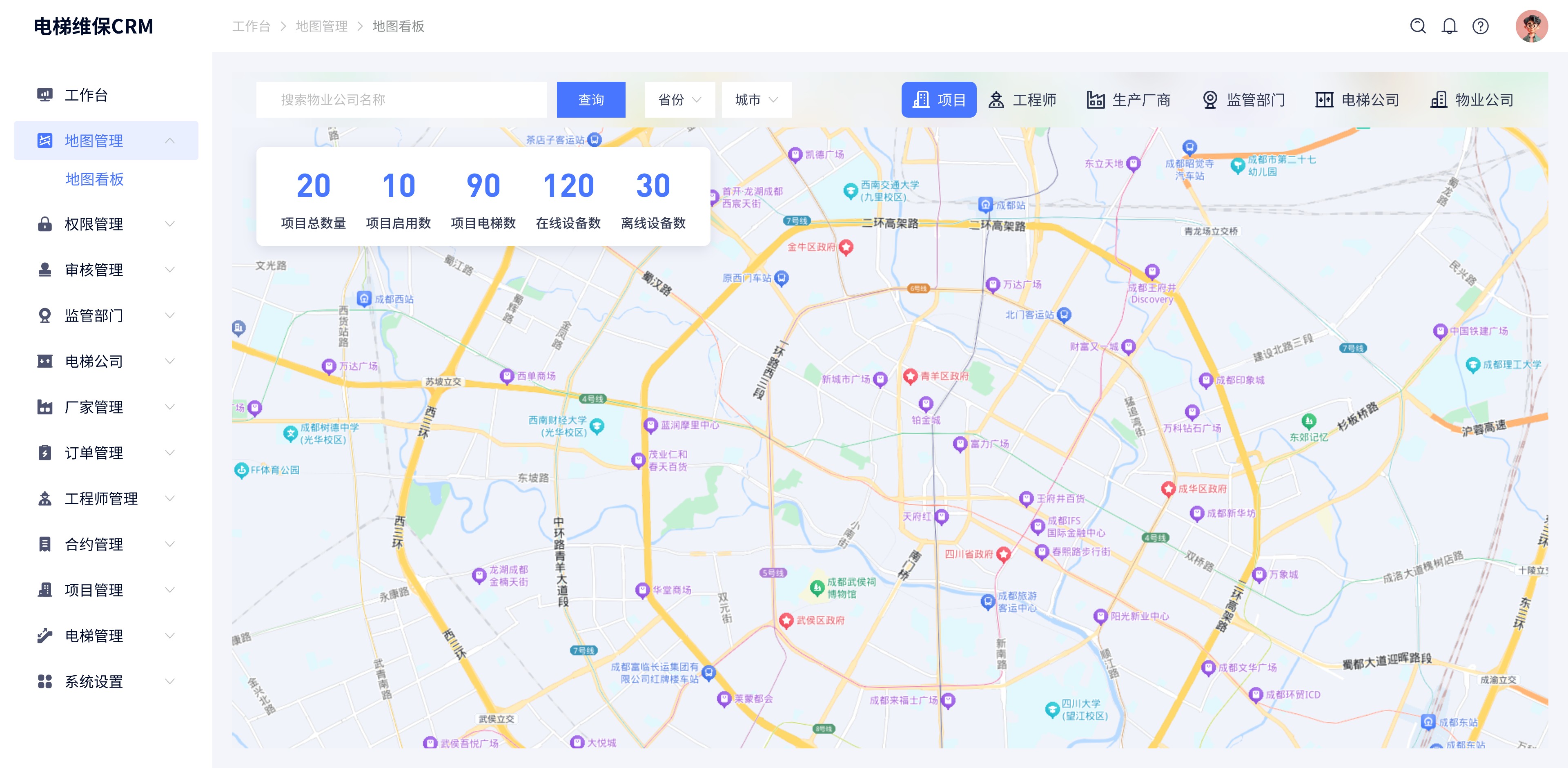The height and width of the screenshot is (768, 1568).
Task: Click the 查询 search button
Action: point(590,99)
